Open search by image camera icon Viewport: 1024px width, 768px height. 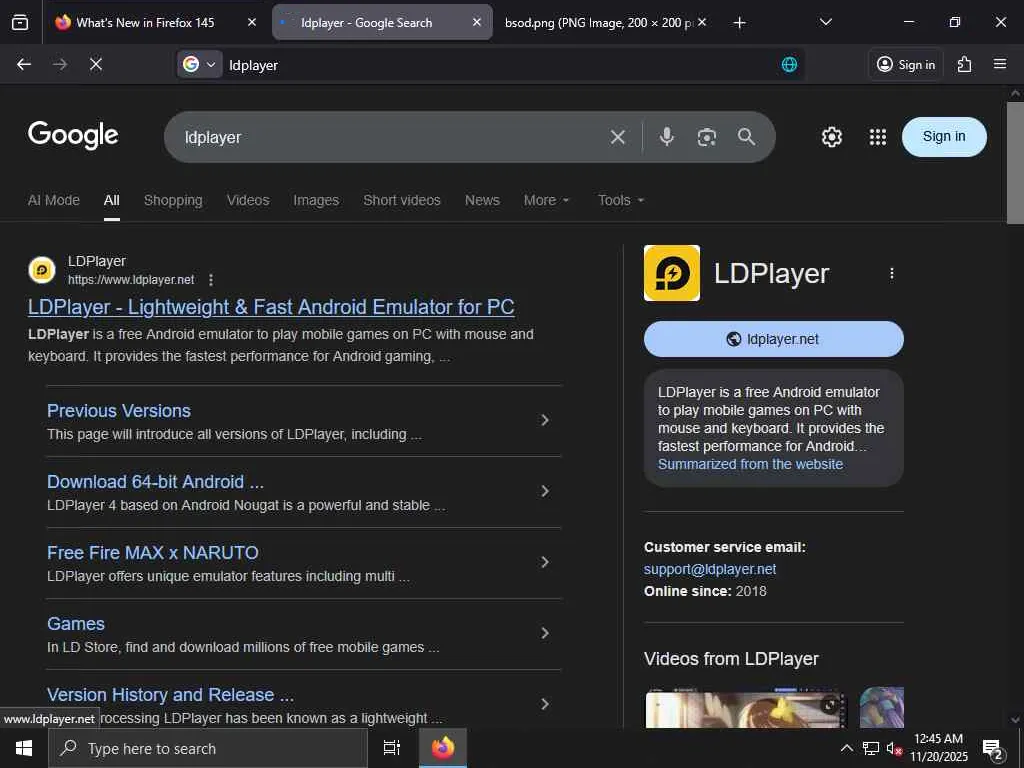click(x=707, y=137)
